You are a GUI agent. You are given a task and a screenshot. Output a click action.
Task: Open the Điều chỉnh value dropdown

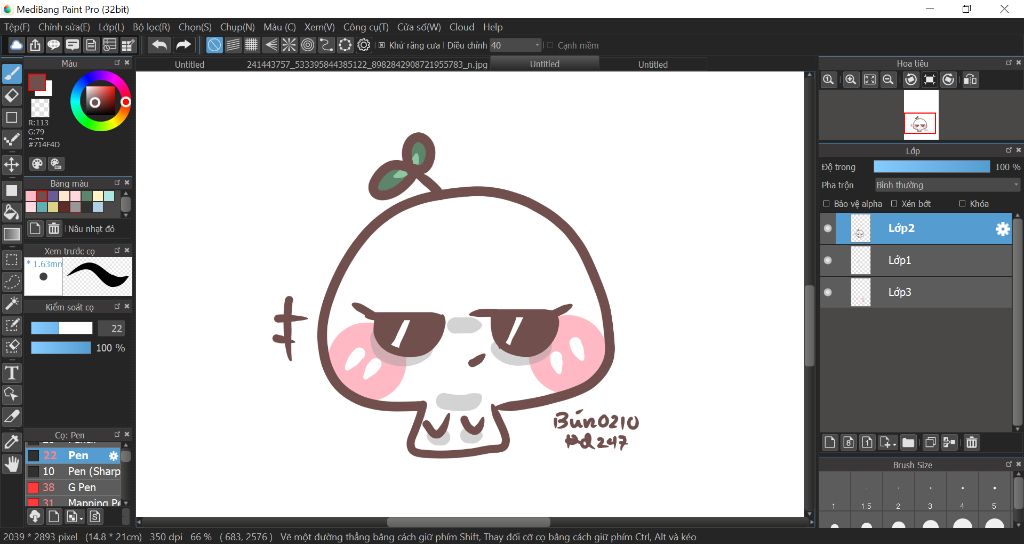click(516, 45)
